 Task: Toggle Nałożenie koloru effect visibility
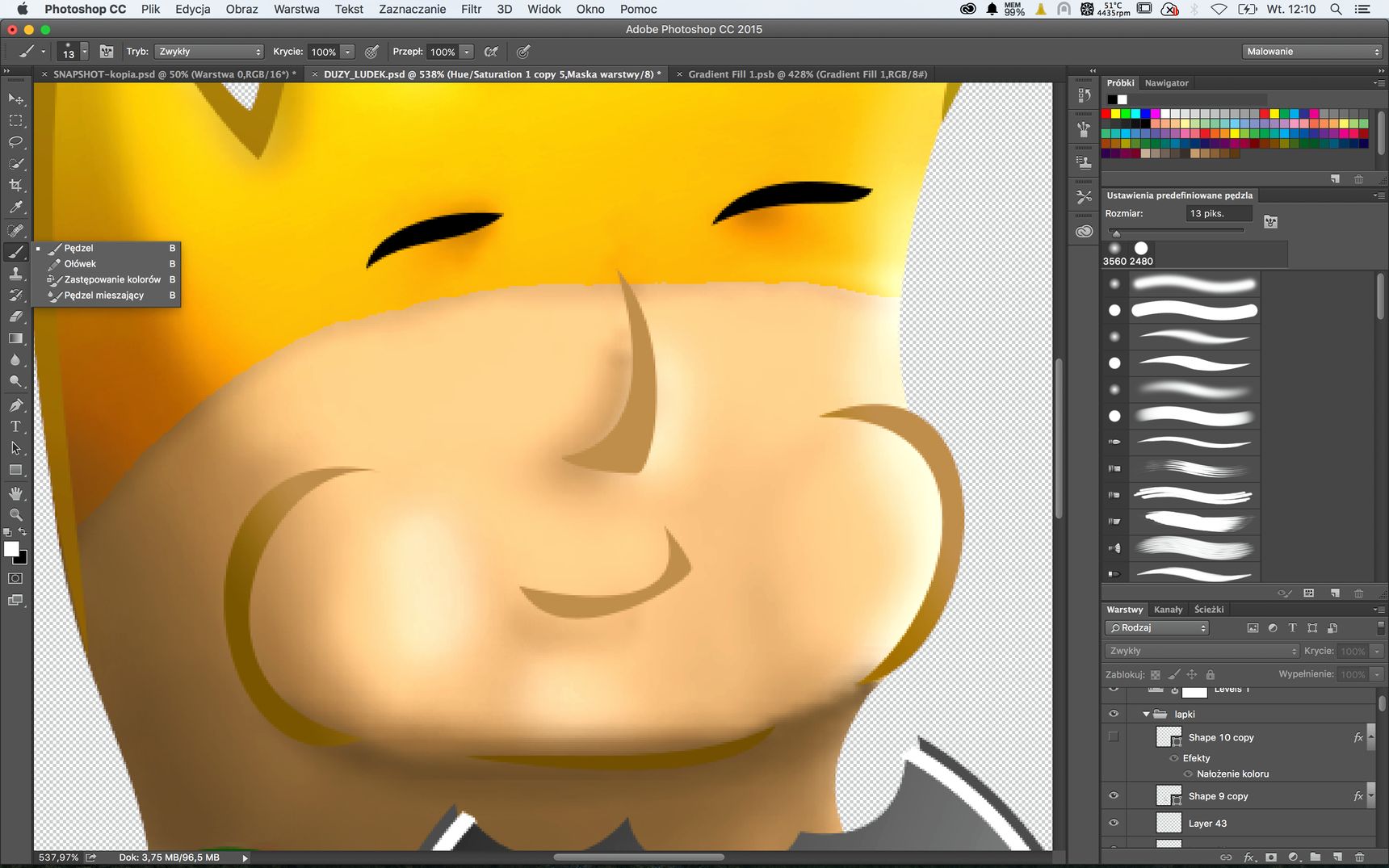1188,774
